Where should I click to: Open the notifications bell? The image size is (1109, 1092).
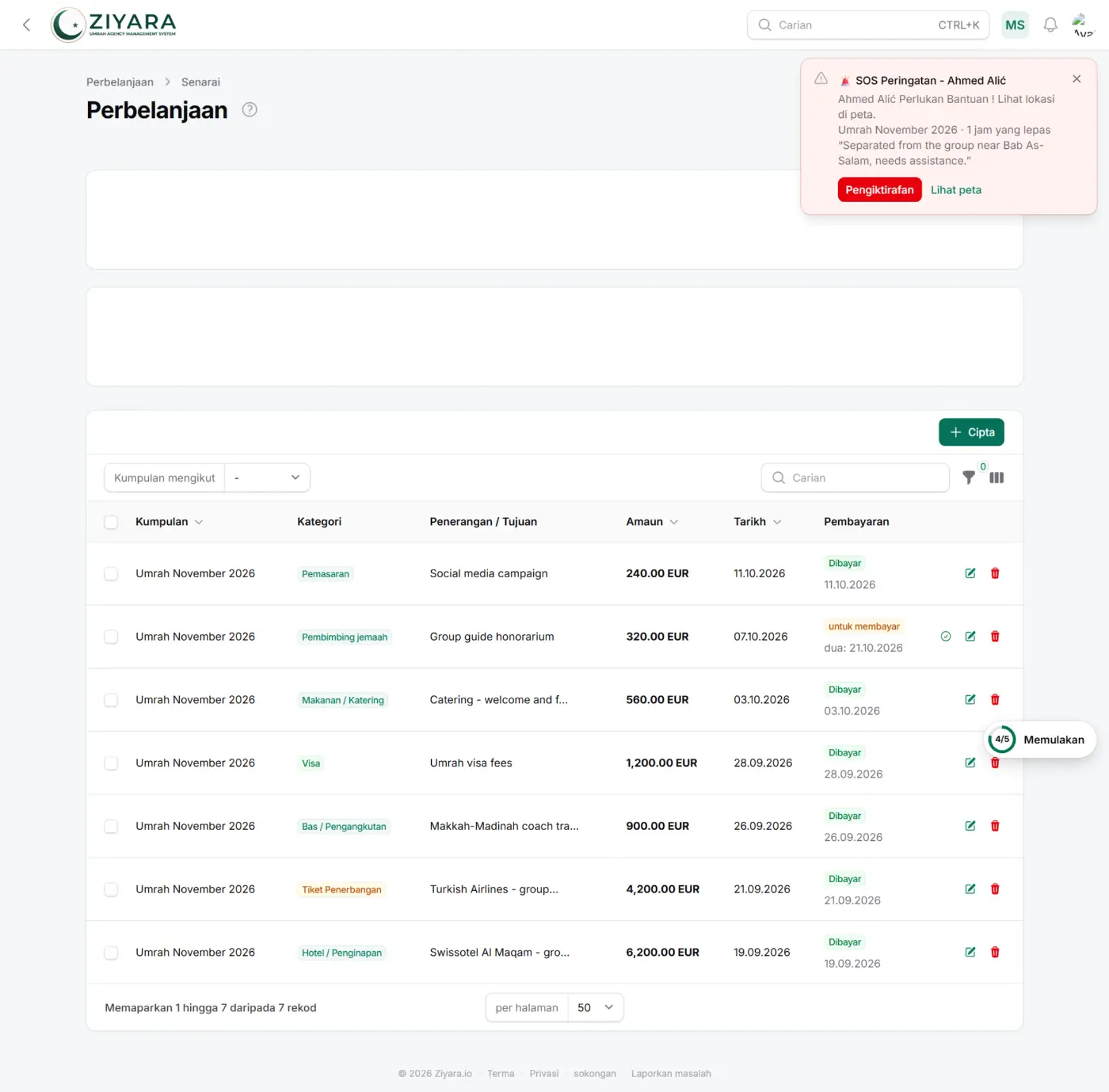tap(1050, 25)
